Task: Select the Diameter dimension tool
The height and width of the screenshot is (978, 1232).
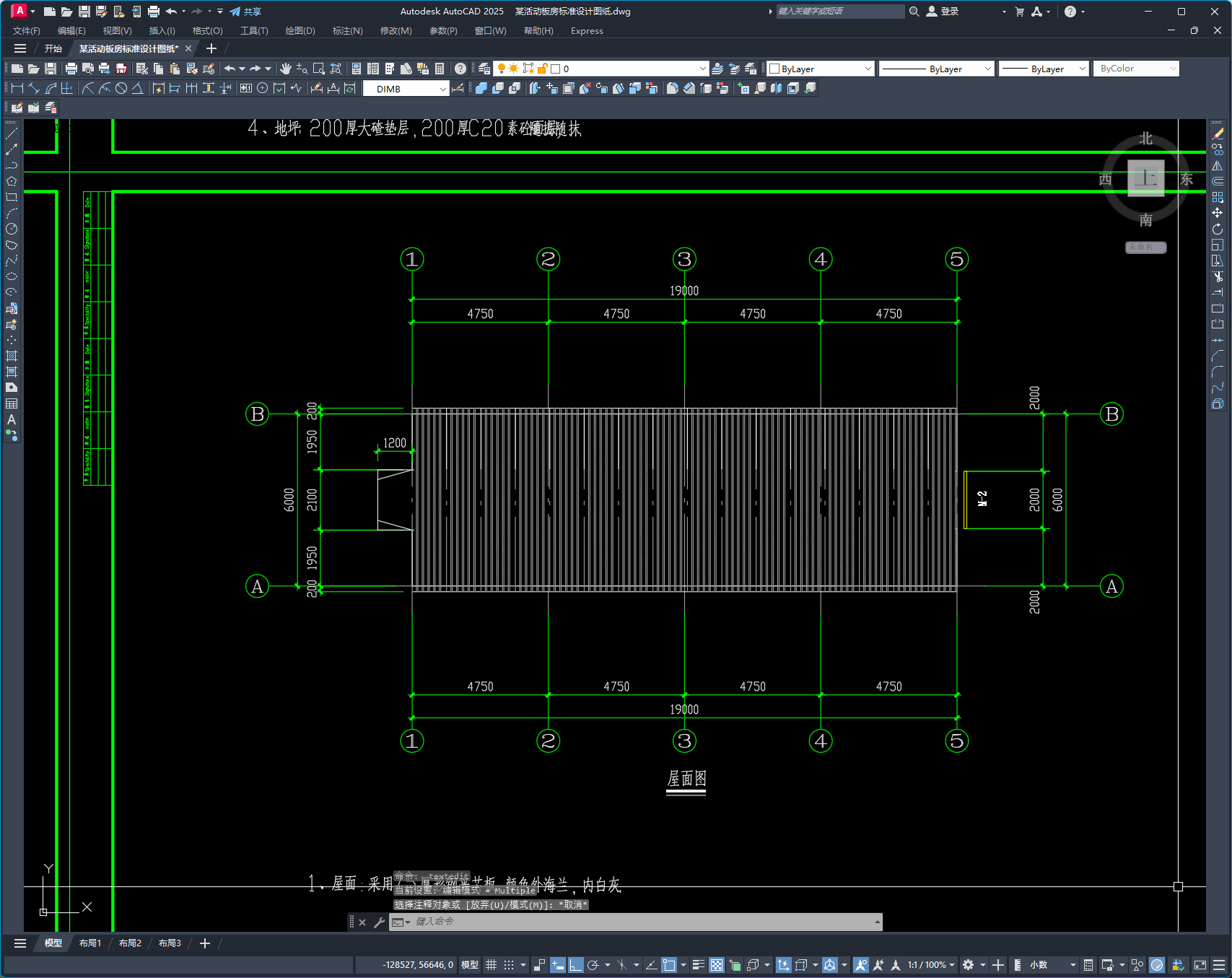Action: 121,88
